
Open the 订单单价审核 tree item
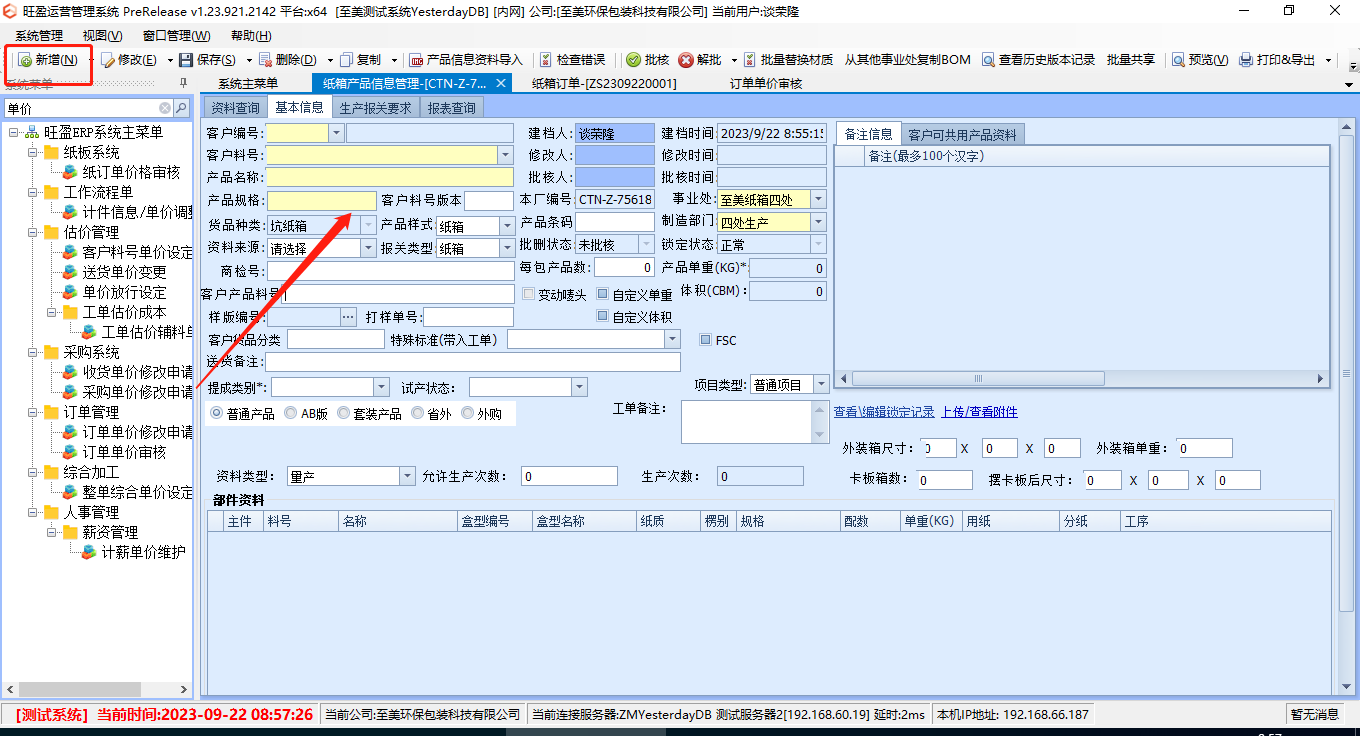(x=124, y=452)
